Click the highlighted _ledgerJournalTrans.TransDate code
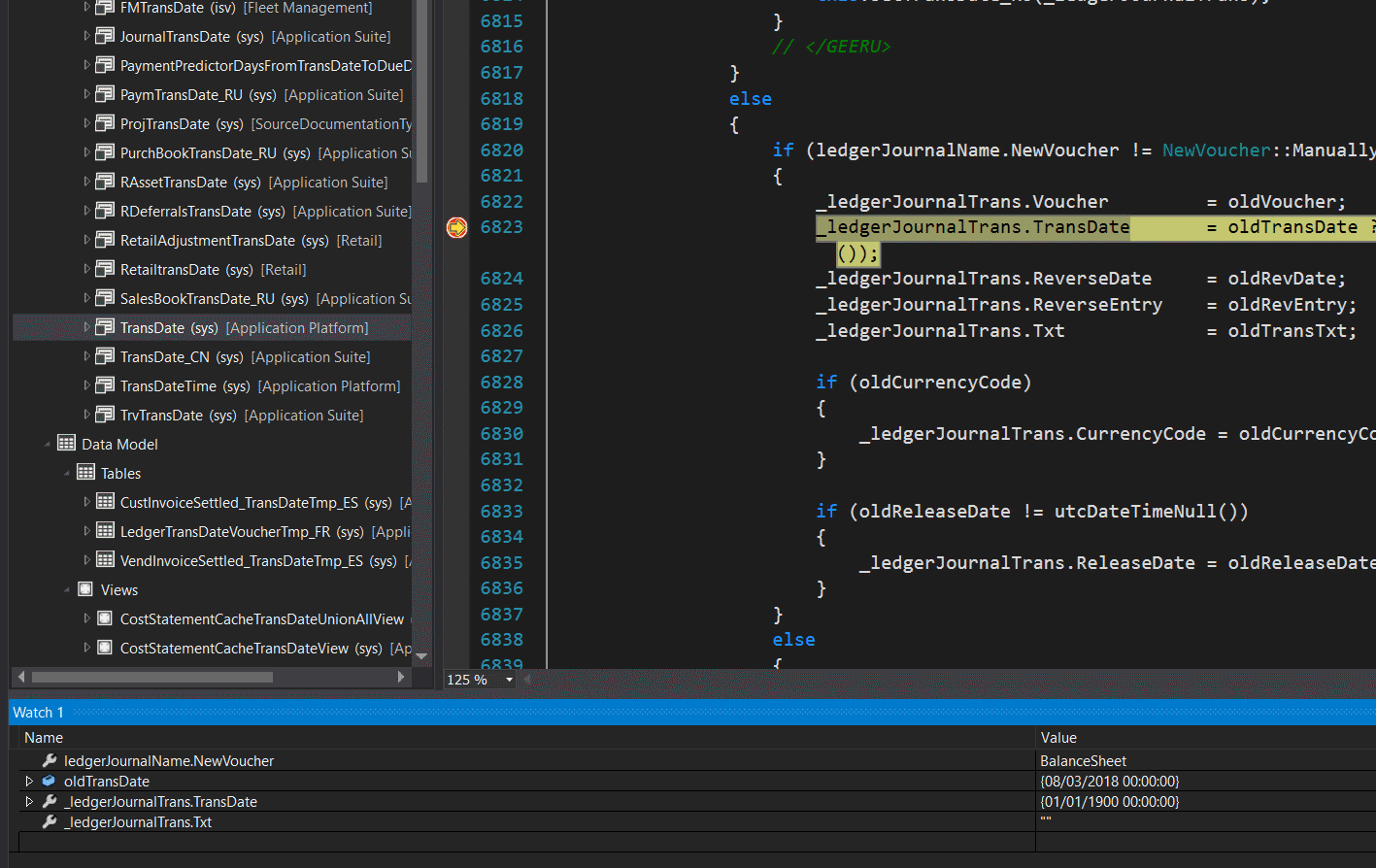This screenshot has width=1376, height=868. (972, 227)
